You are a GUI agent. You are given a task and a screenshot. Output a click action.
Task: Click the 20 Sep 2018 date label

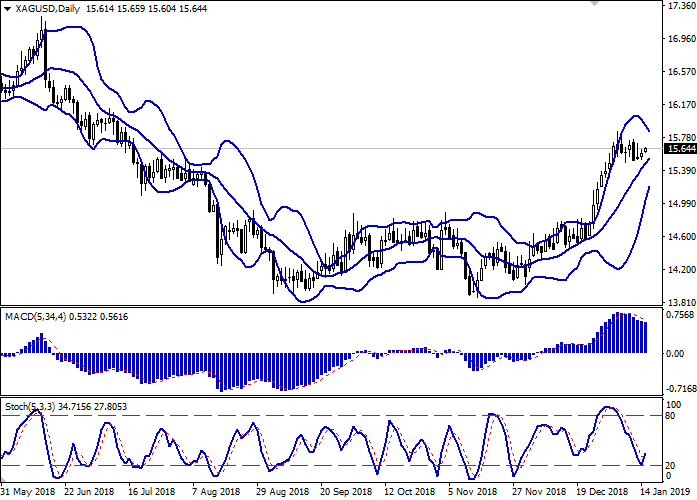pos(344,492)
